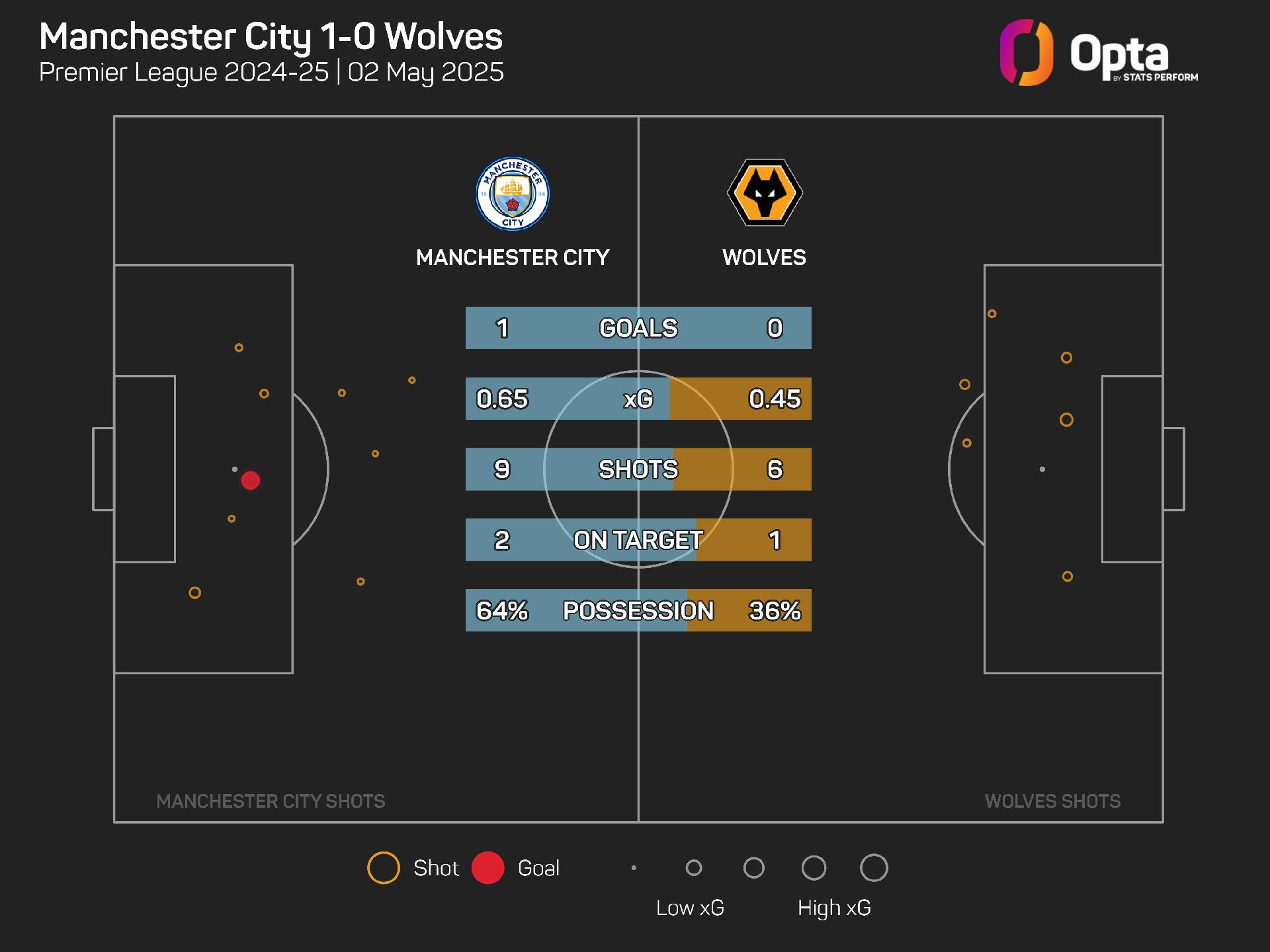Click the smallest Low xG legend dot

pyautogui.click(x=634, y=868)
